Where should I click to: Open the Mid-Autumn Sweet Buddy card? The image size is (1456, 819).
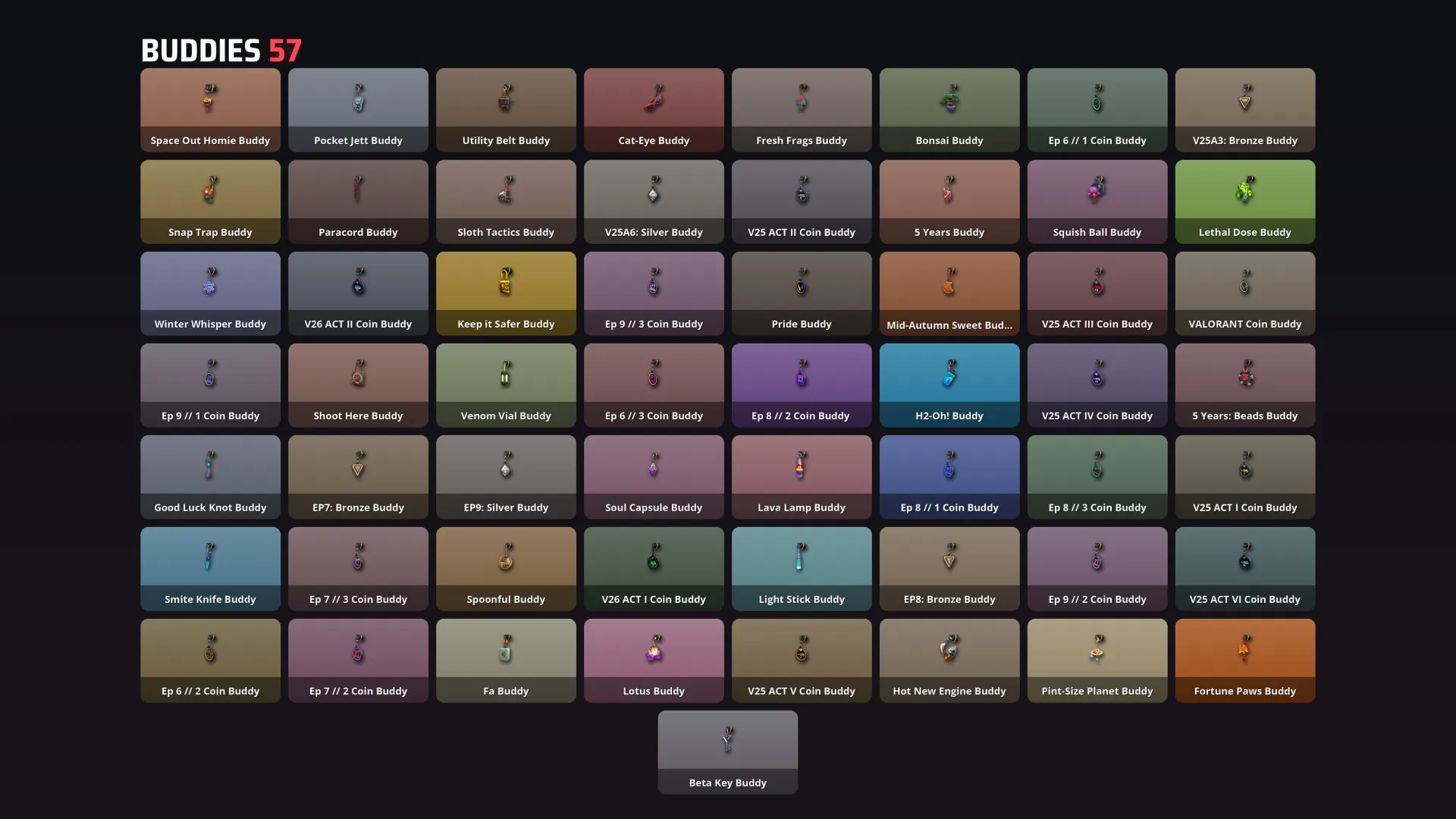[949, 293]
